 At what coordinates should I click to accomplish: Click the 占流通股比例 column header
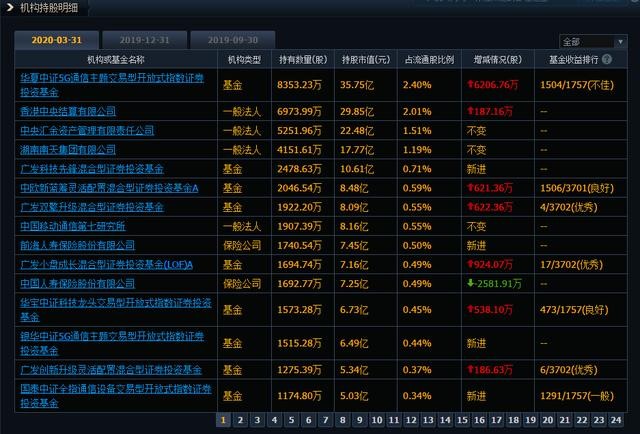(x=429, y=60)
